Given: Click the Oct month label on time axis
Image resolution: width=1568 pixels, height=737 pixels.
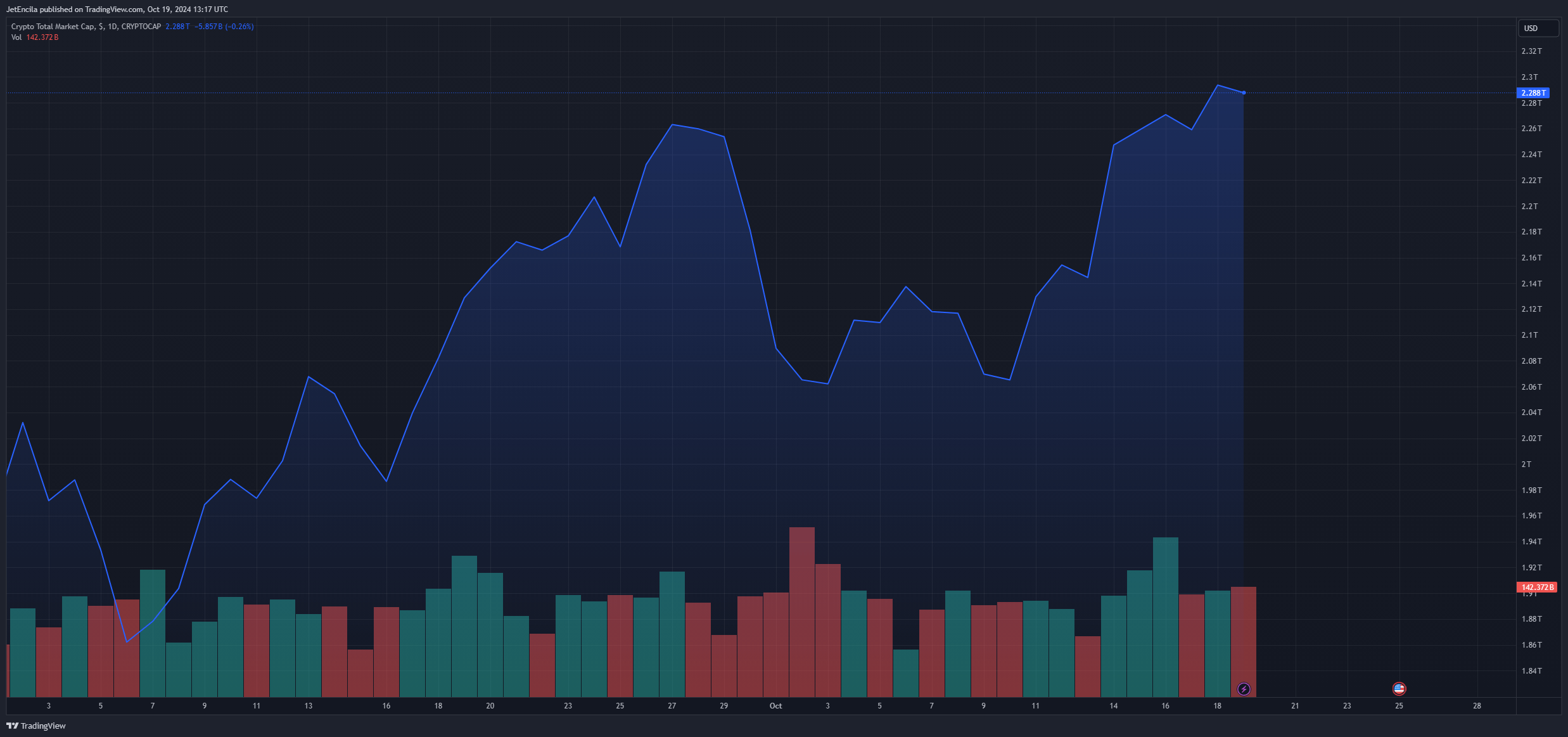Looking at the screenshot, I should point(775,706).
